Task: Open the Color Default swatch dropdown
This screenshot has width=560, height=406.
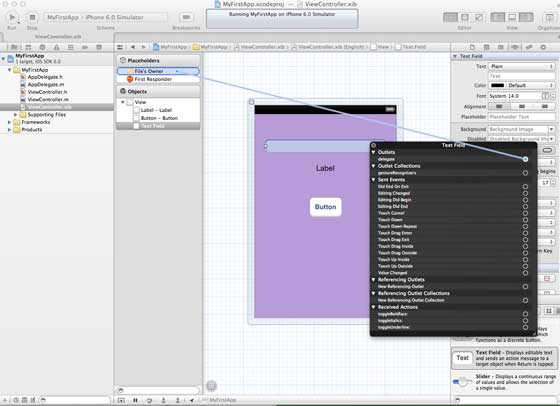Action: tap(521, 85)
